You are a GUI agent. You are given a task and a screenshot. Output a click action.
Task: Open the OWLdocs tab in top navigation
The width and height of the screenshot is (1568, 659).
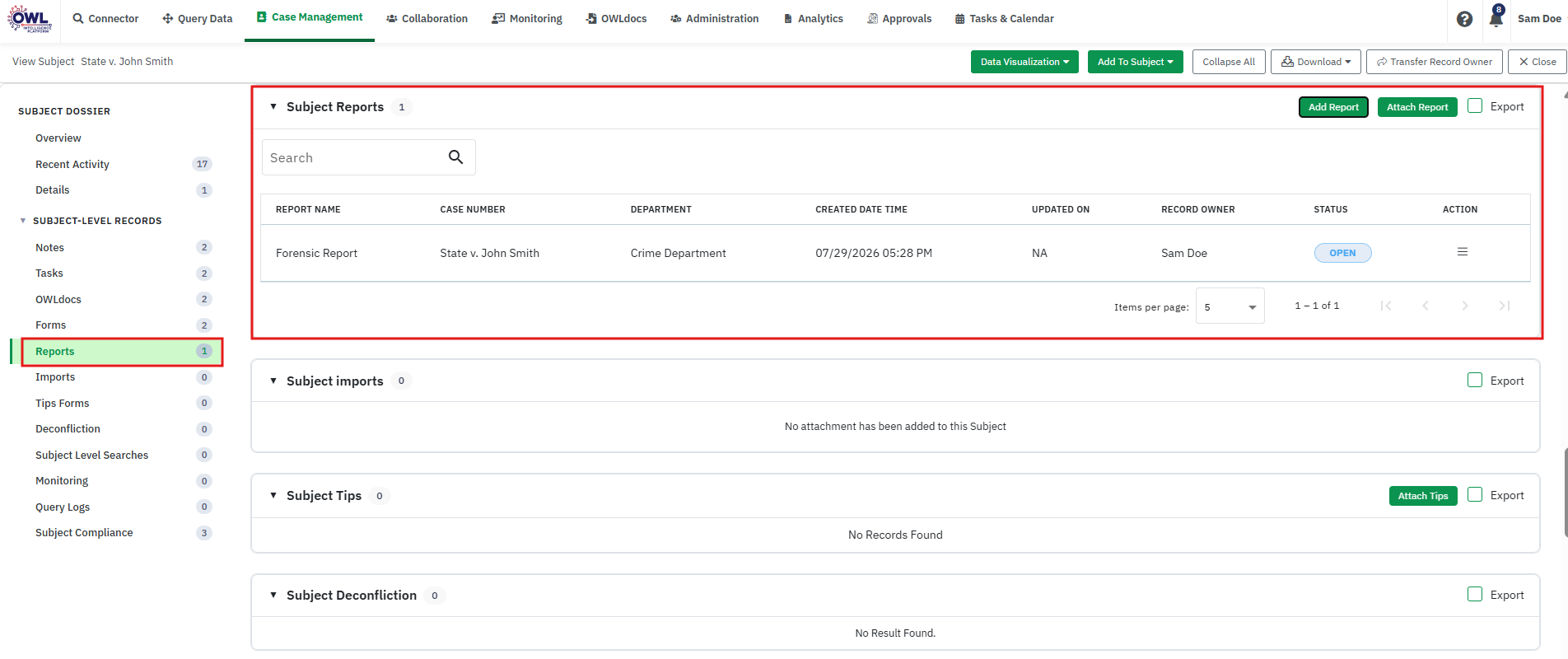tap(616, 18)
